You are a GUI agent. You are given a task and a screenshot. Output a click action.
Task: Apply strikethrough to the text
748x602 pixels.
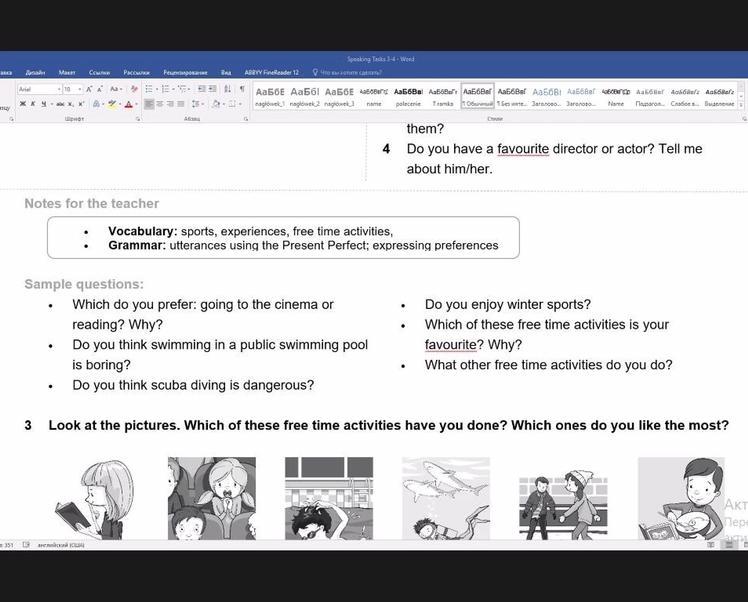tap(59, 104)
